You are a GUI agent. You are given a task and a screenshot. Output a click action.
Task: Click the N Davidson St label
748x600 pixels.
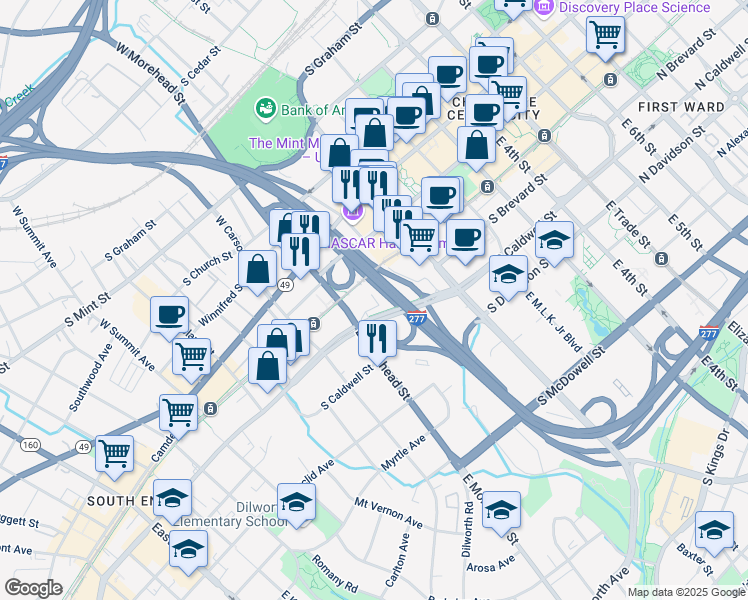click(x=672, y=154)
